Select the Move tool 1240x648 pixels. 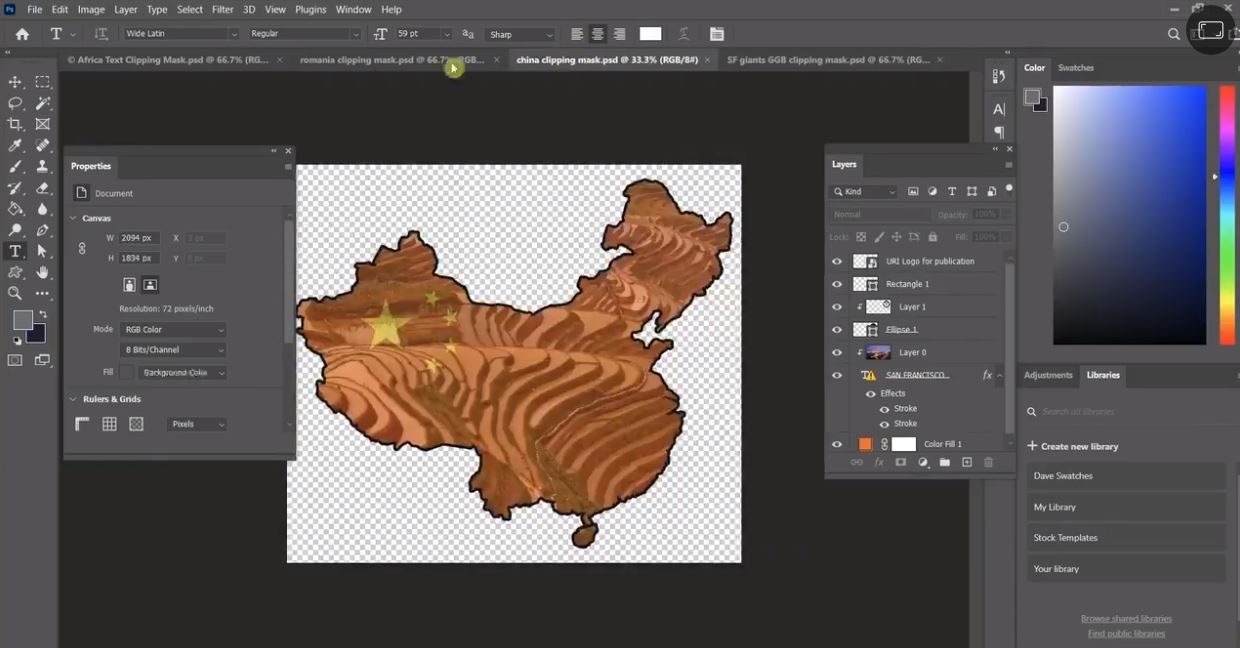point(15,82)
